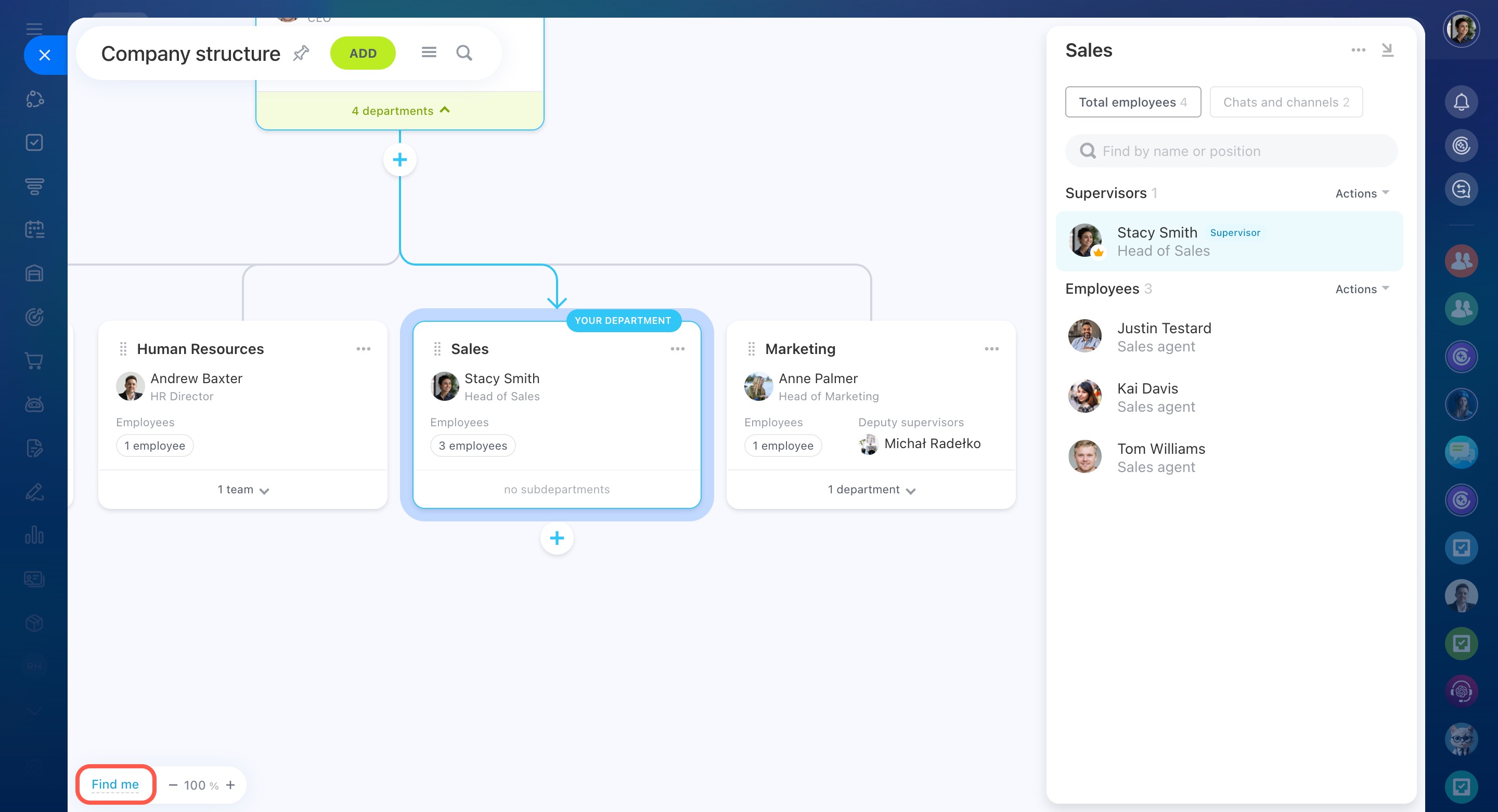Switch to the Chats and channels tab
Screen dimensions: 1498x812
[x=1286, y=102]
